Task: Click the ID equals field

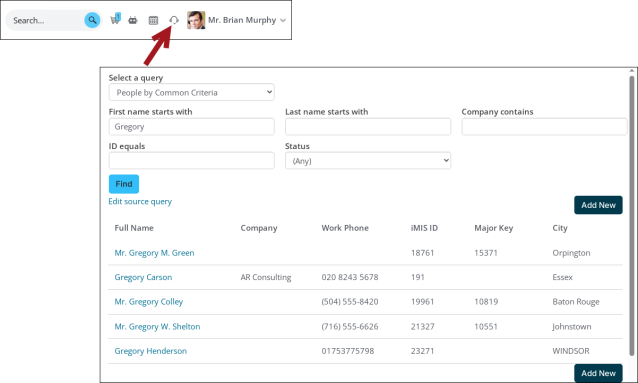Action: point(191,161)
